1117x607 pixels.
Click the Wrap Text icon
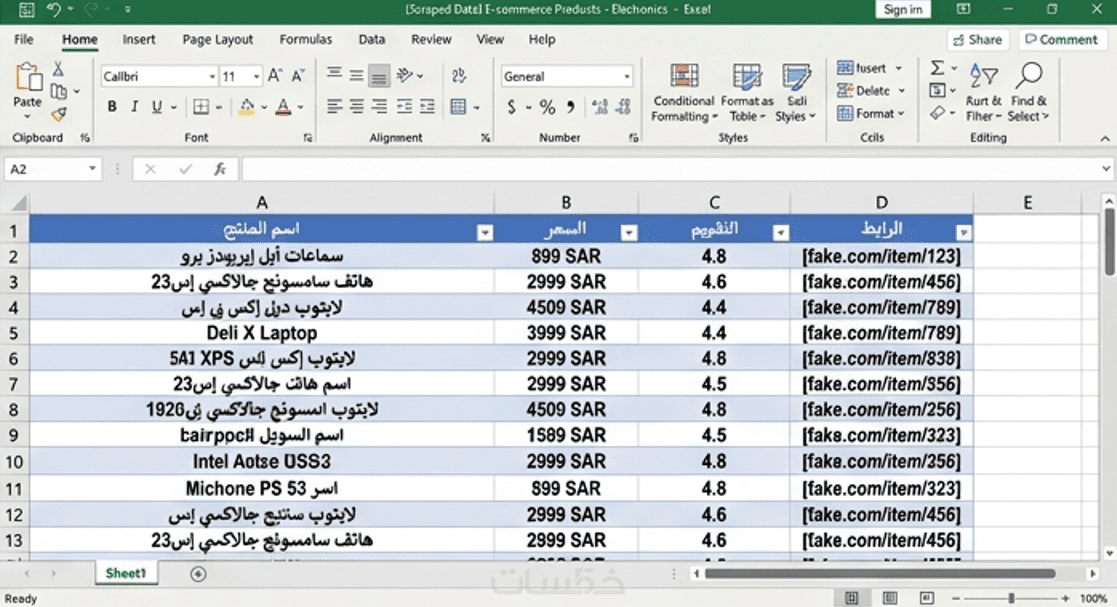point(459,75)
